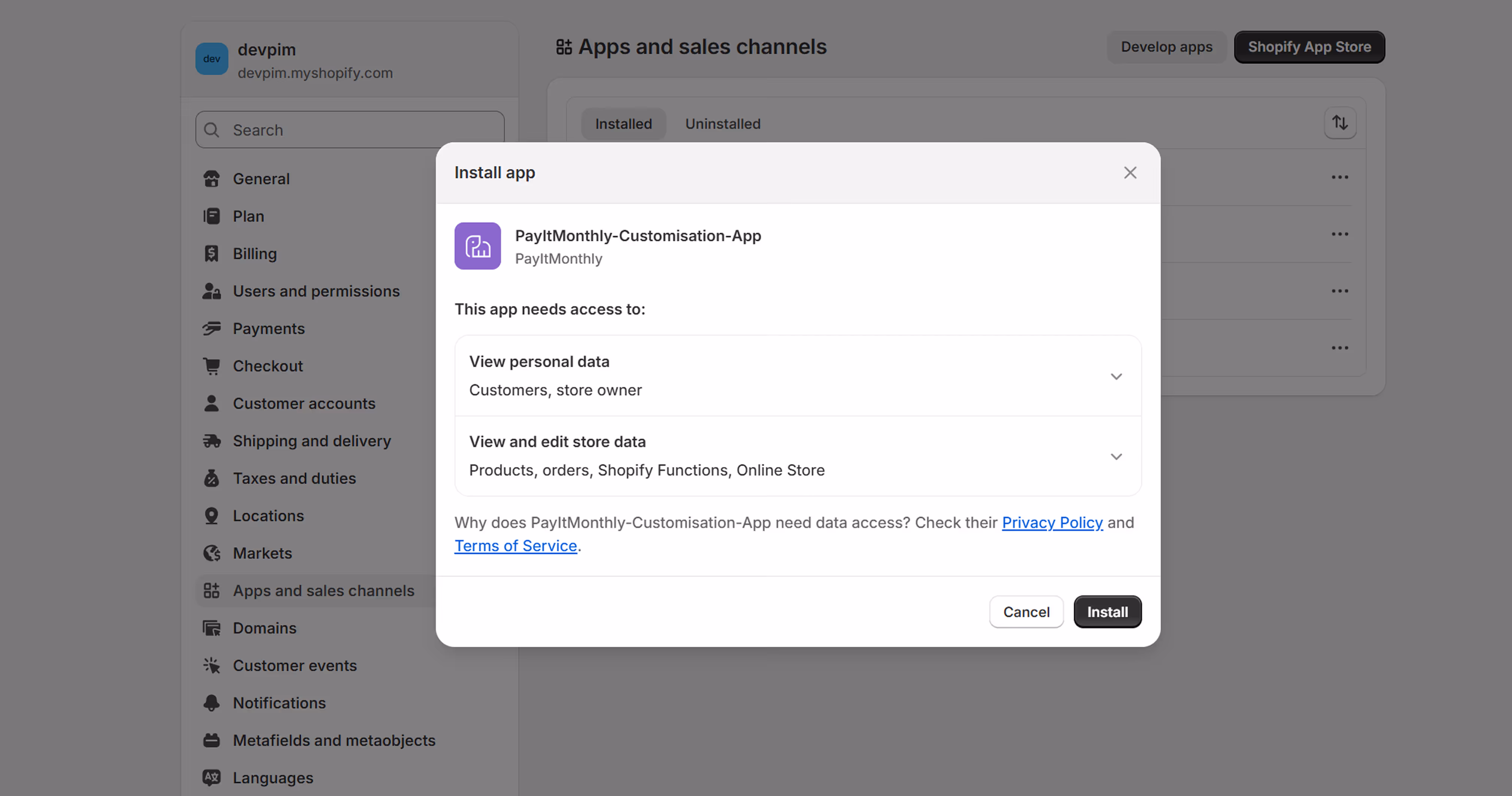This screenshot has height=796, width=1512.
Task: Click the Customer events cursor icon
Action: tap(211, 665)
